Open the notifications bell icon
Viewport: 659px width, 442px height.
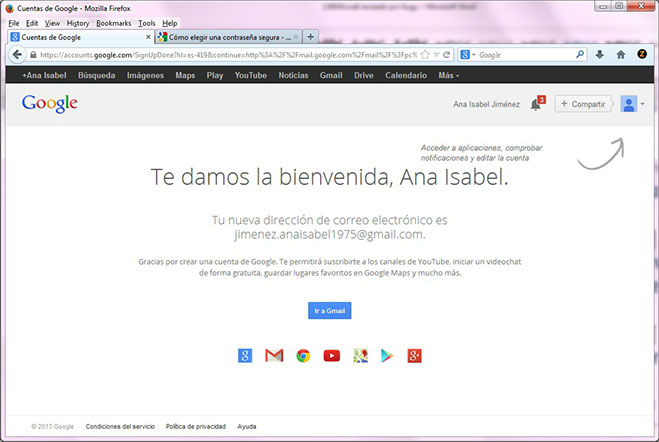click(x=536, y=104)
